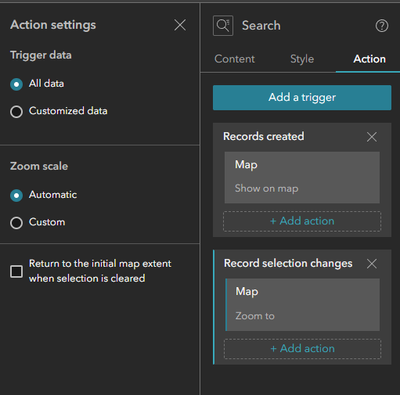Click the Record selection changes heading
Image resolution: width=400 pixels, height=395 pixels.
tap(288, 263)
